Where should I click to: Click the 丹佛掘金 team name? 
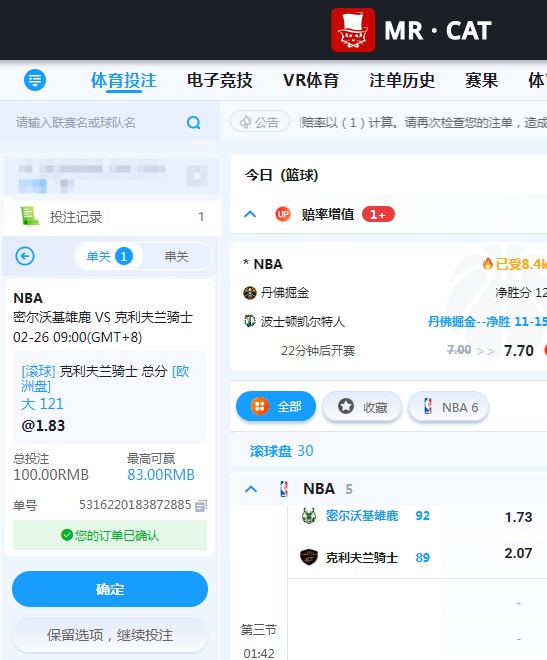point(284,293)
